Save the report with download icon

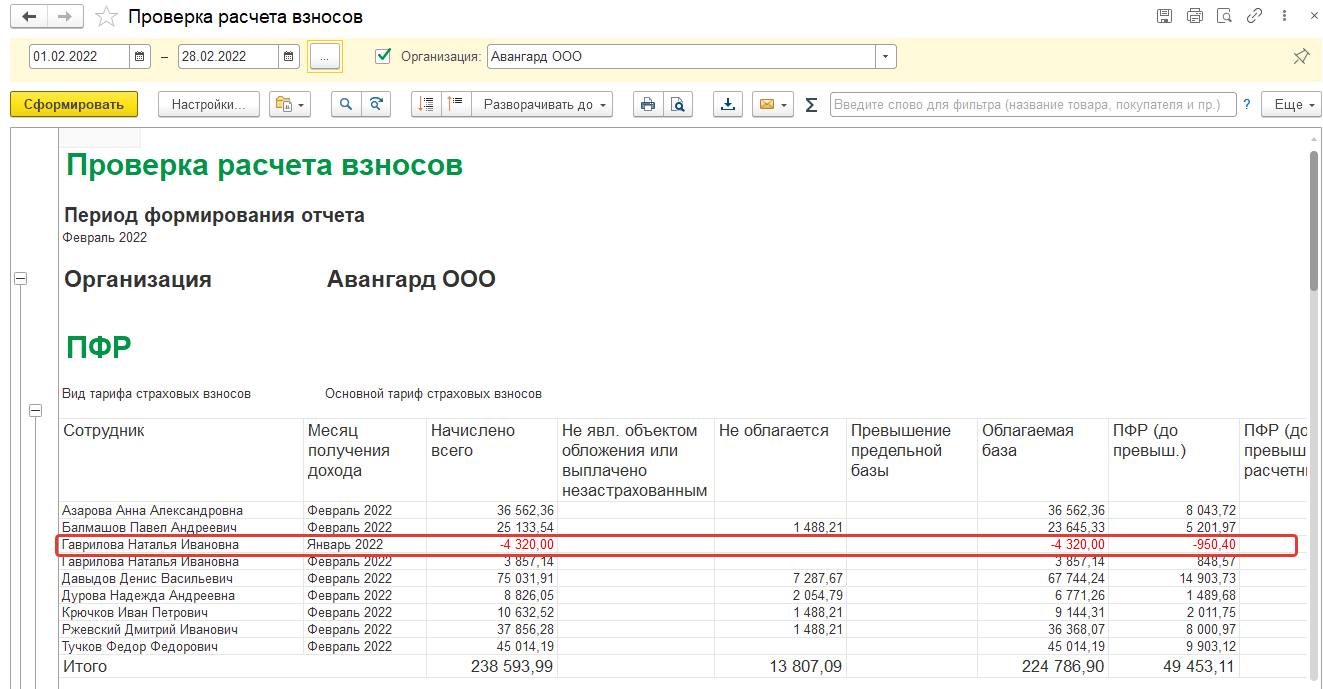(x=728, y=104)
